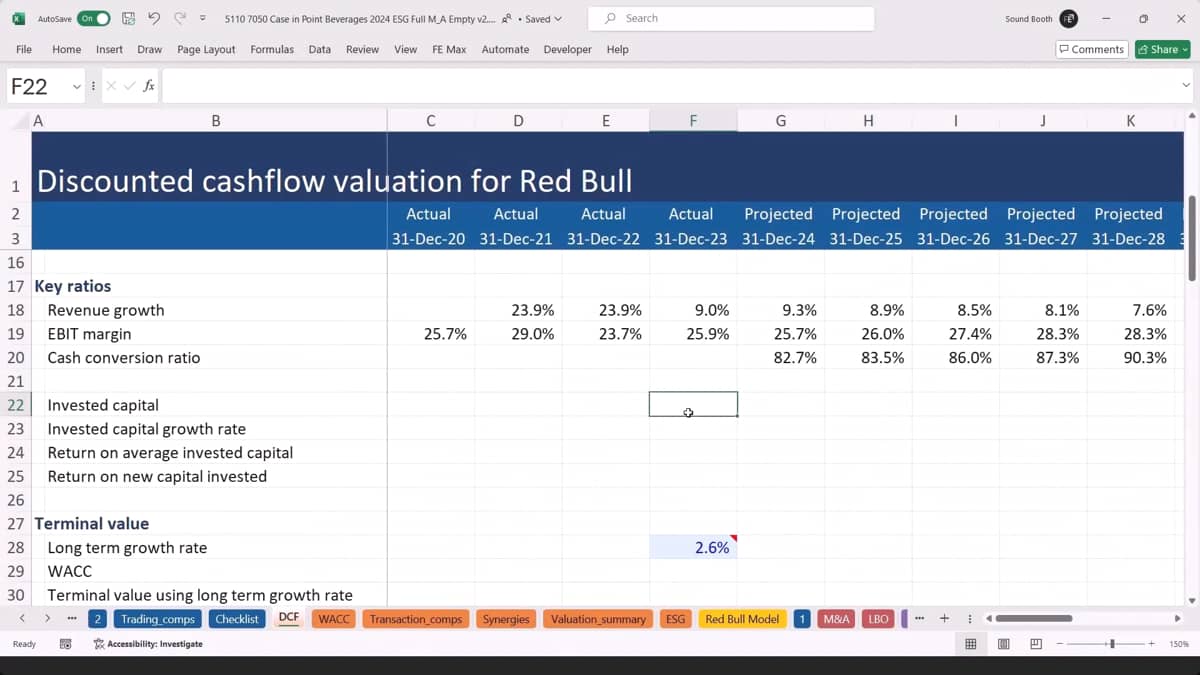Select row 22 header
The height and width of the screenshot is (675, 1200).
(15, 405)
